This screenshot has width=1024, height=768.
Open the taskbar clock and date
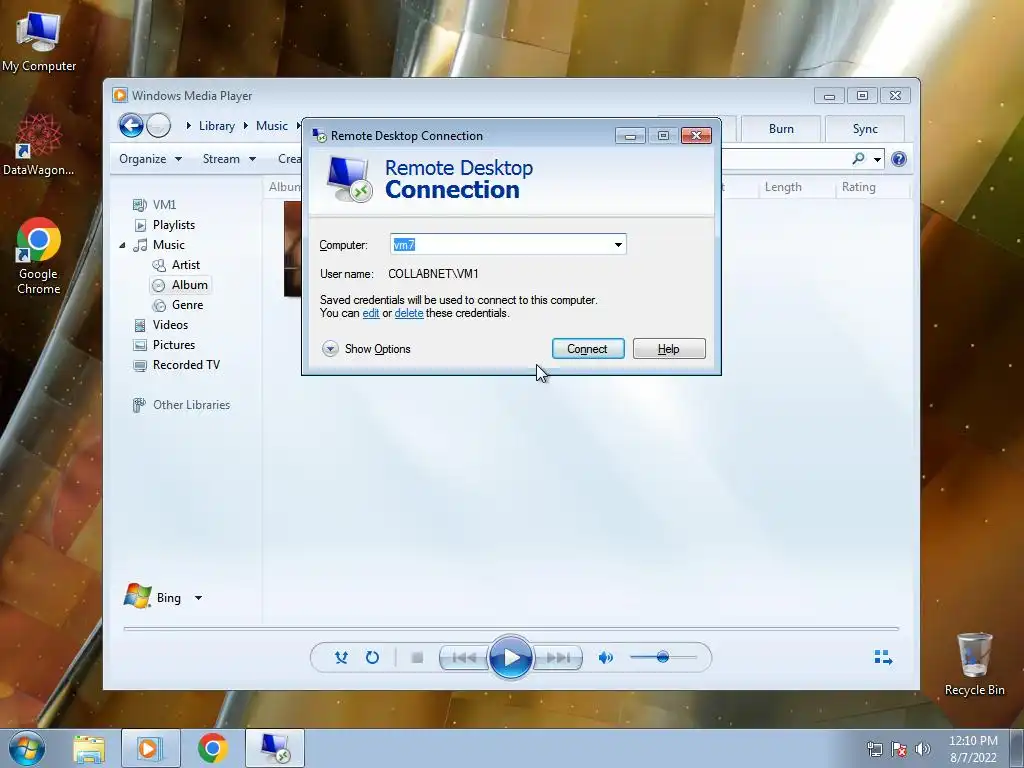click(x=973, y=749)
